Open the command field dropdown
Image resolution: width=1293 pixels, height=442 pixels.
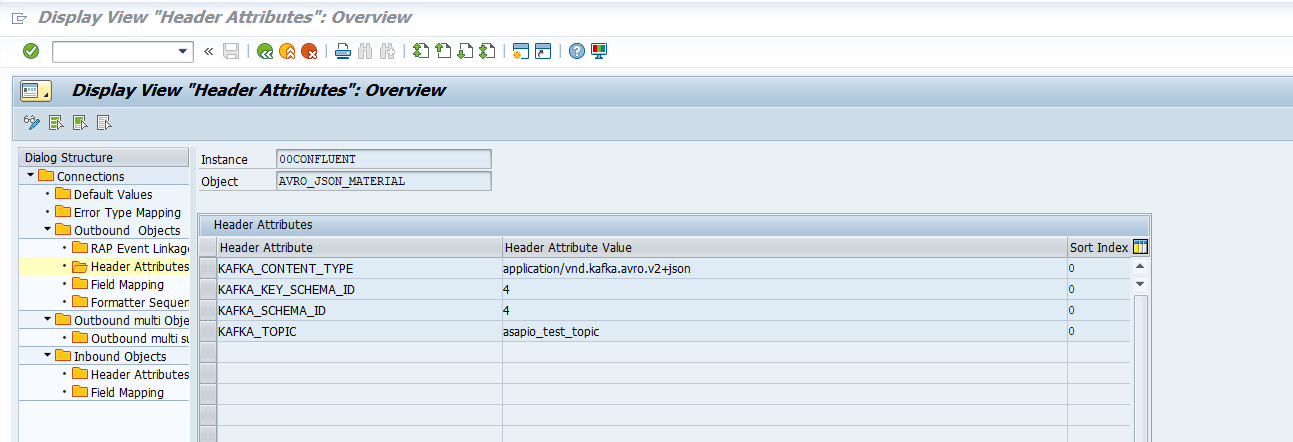[x=183, y=51]
